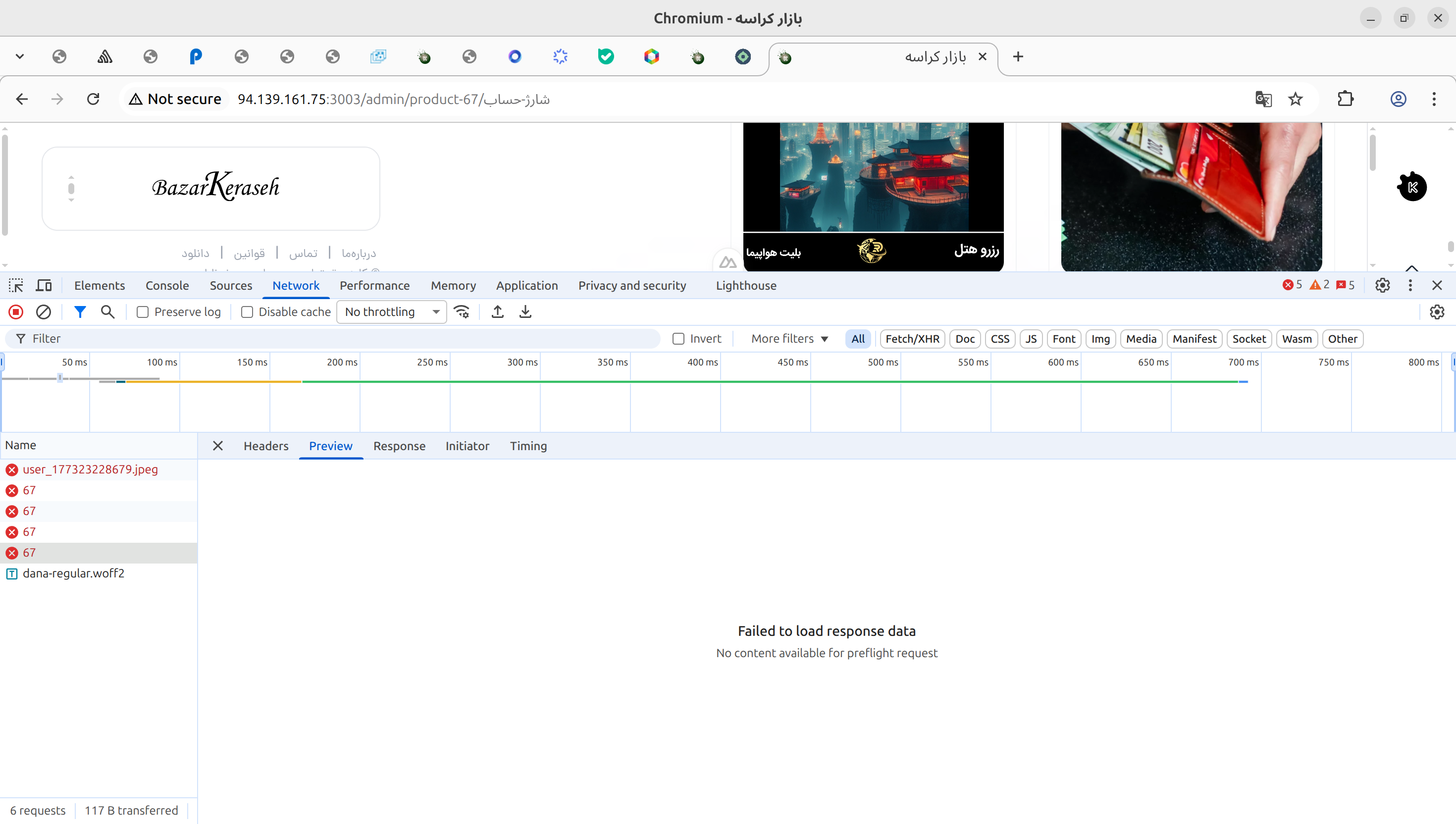Screen dimensions: 1456x824
Task: Toggle the Socket filter
Action: (1249, 338)
